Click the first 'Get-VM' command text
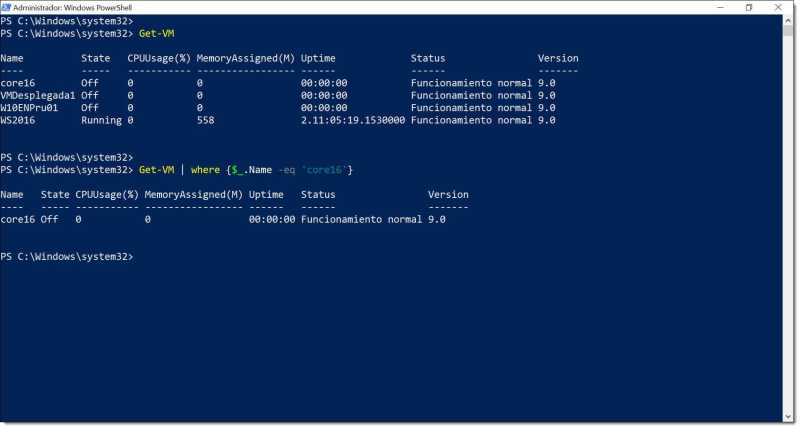 coord(156,34)
